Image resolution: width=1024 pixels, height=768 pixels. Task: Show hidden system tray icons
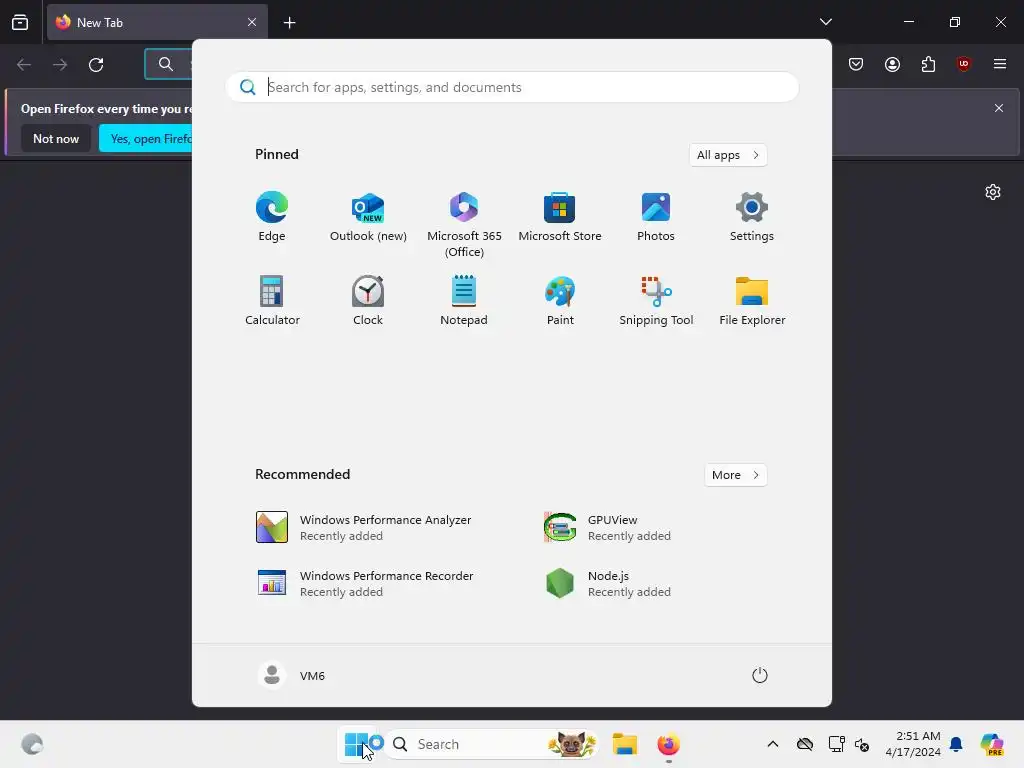coord(773,744)
